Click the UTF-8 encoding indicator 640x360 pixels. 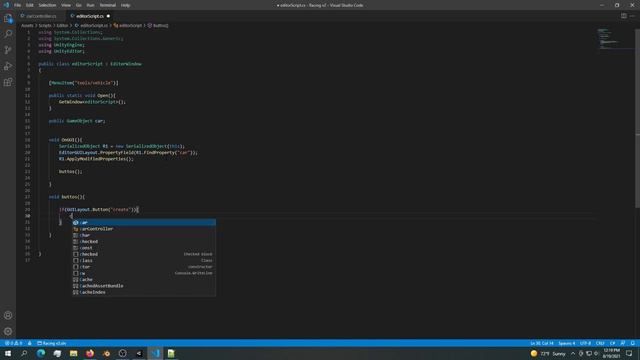585,343
